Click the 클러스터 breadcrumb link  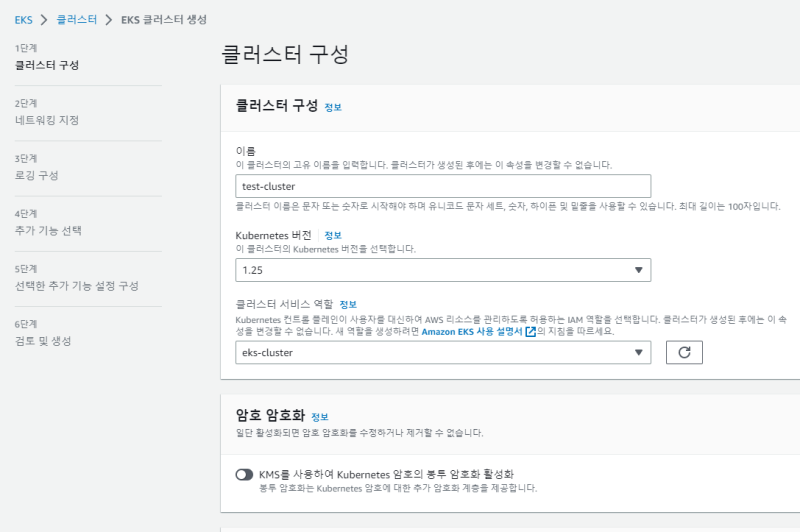coord(76,20)
